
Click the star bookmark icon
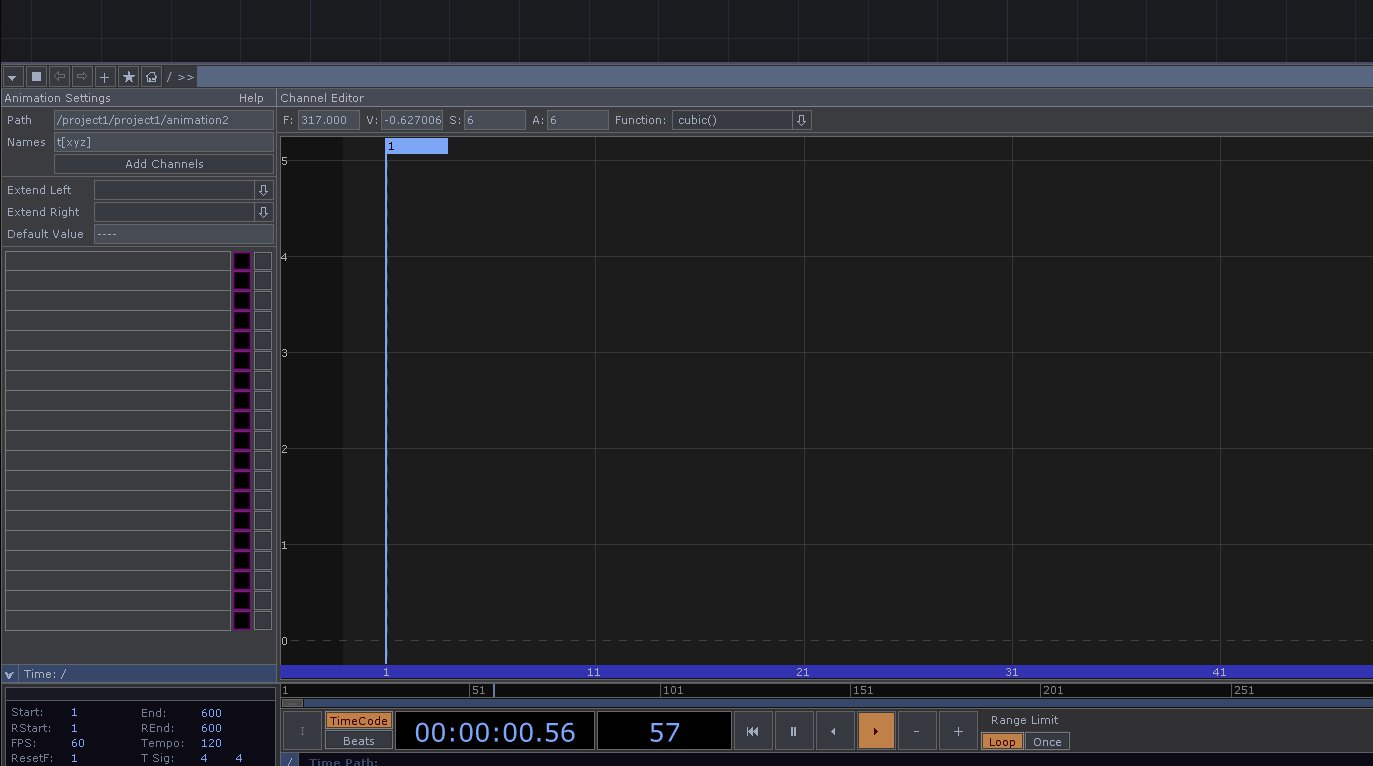[x=128, y=77]
